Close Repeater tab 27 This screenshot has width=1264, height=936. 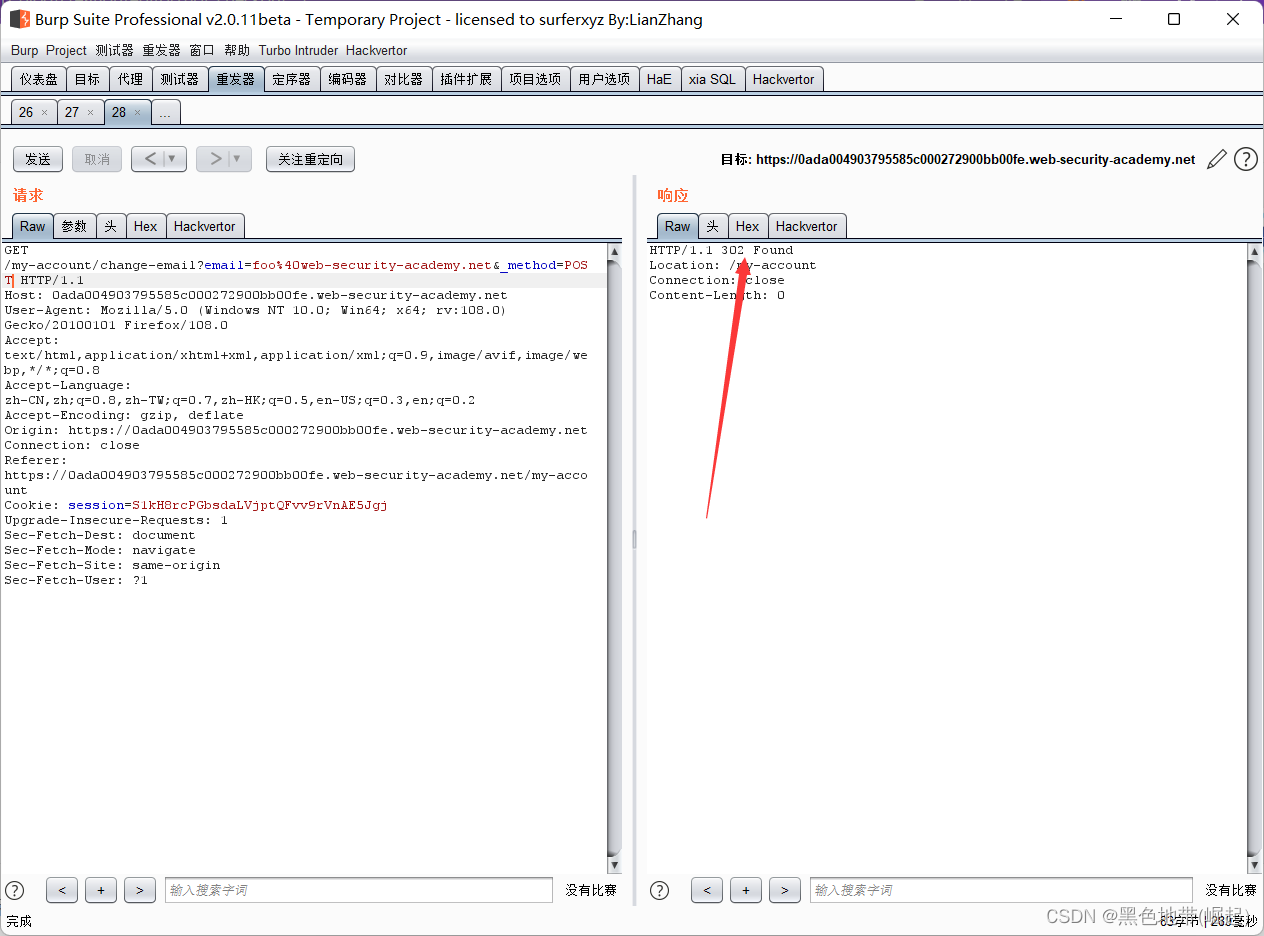click(x=90, y=113)
